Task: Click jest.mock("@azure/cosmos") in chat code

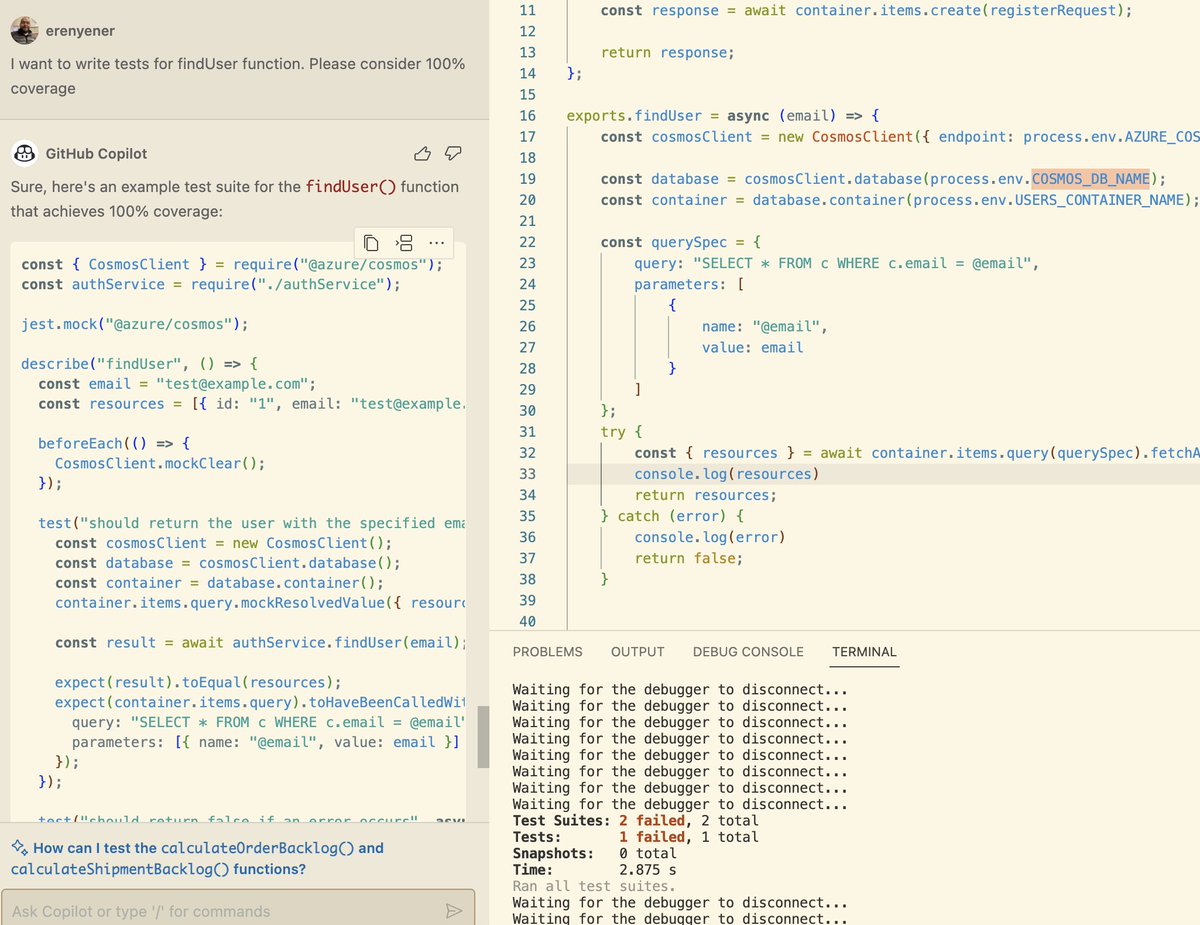Action: (134, 324)
